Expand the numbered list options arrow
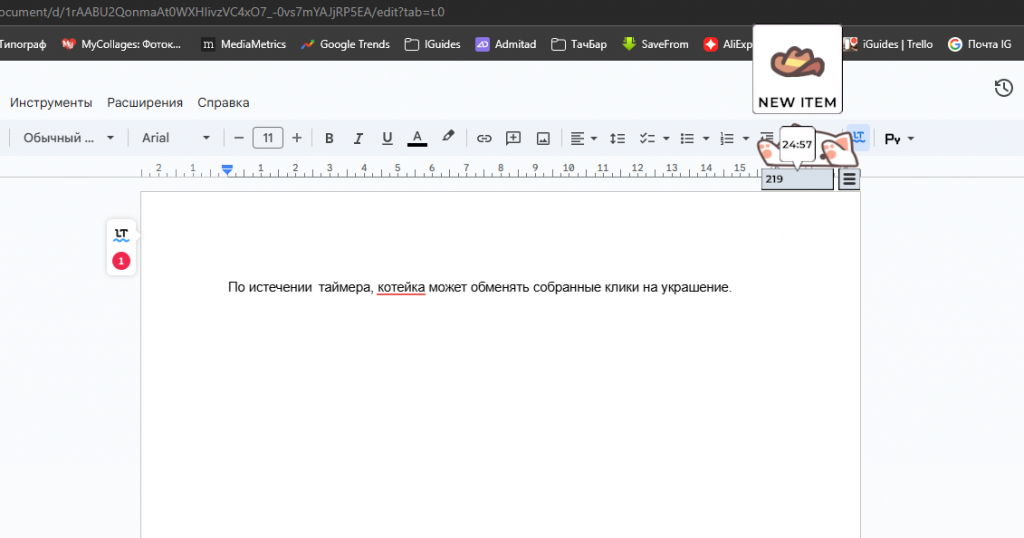1024x538 pixels. (x=746, y=138)
